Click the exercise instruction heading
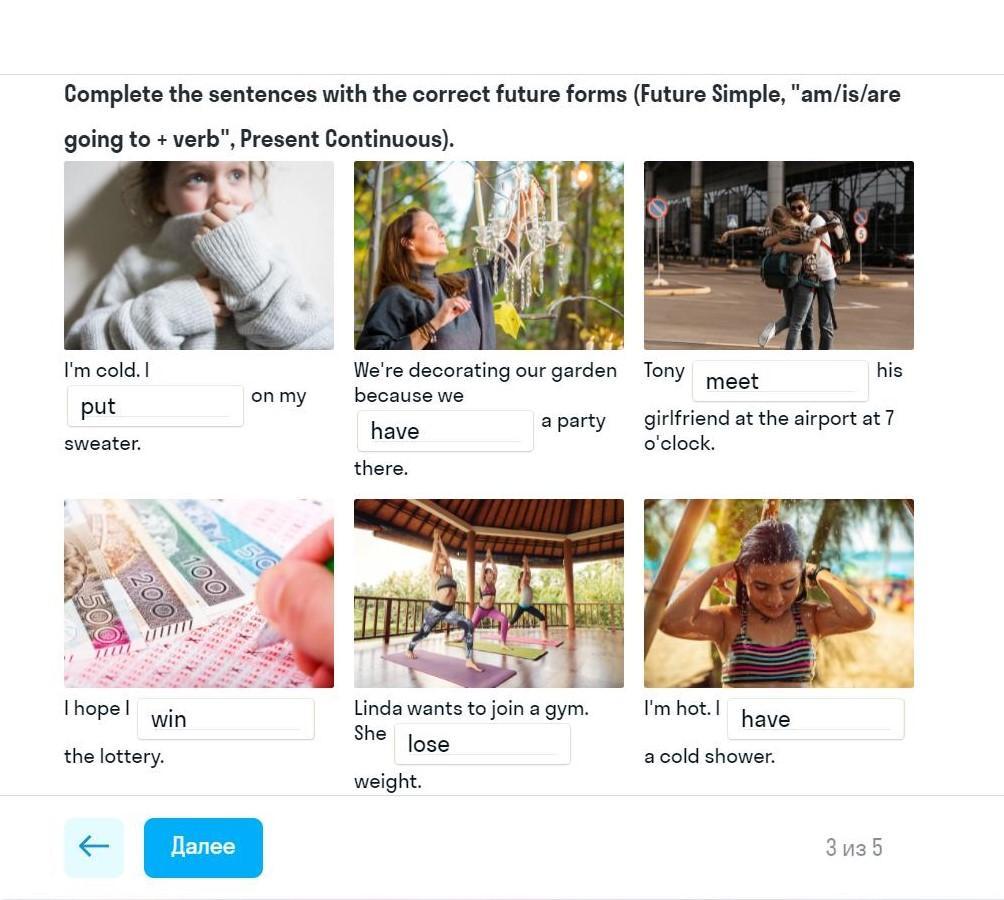Screen dimensions: 1004x900 pos(482,116)
